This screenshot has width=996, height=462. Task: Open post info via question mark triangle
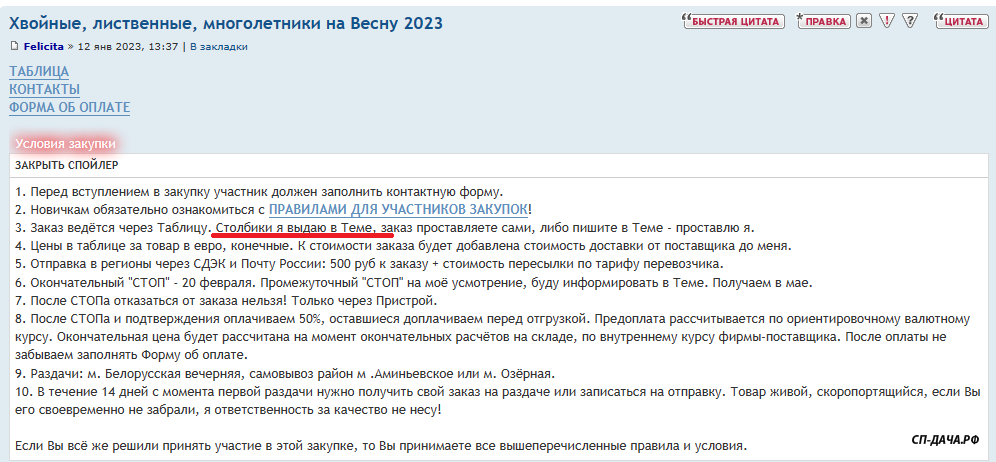tap(909, 21)
